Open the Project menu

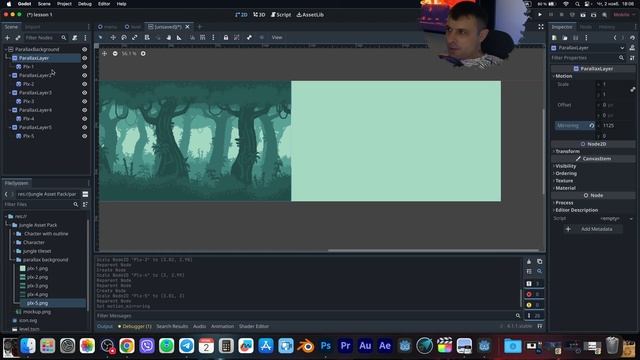tap(64, 4)
